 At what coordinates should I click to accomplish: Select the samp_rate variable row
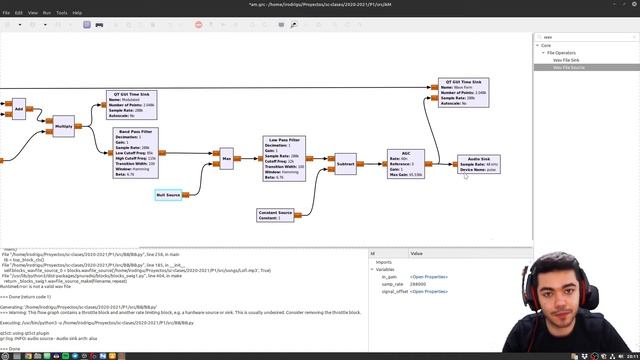pos(451,284)
